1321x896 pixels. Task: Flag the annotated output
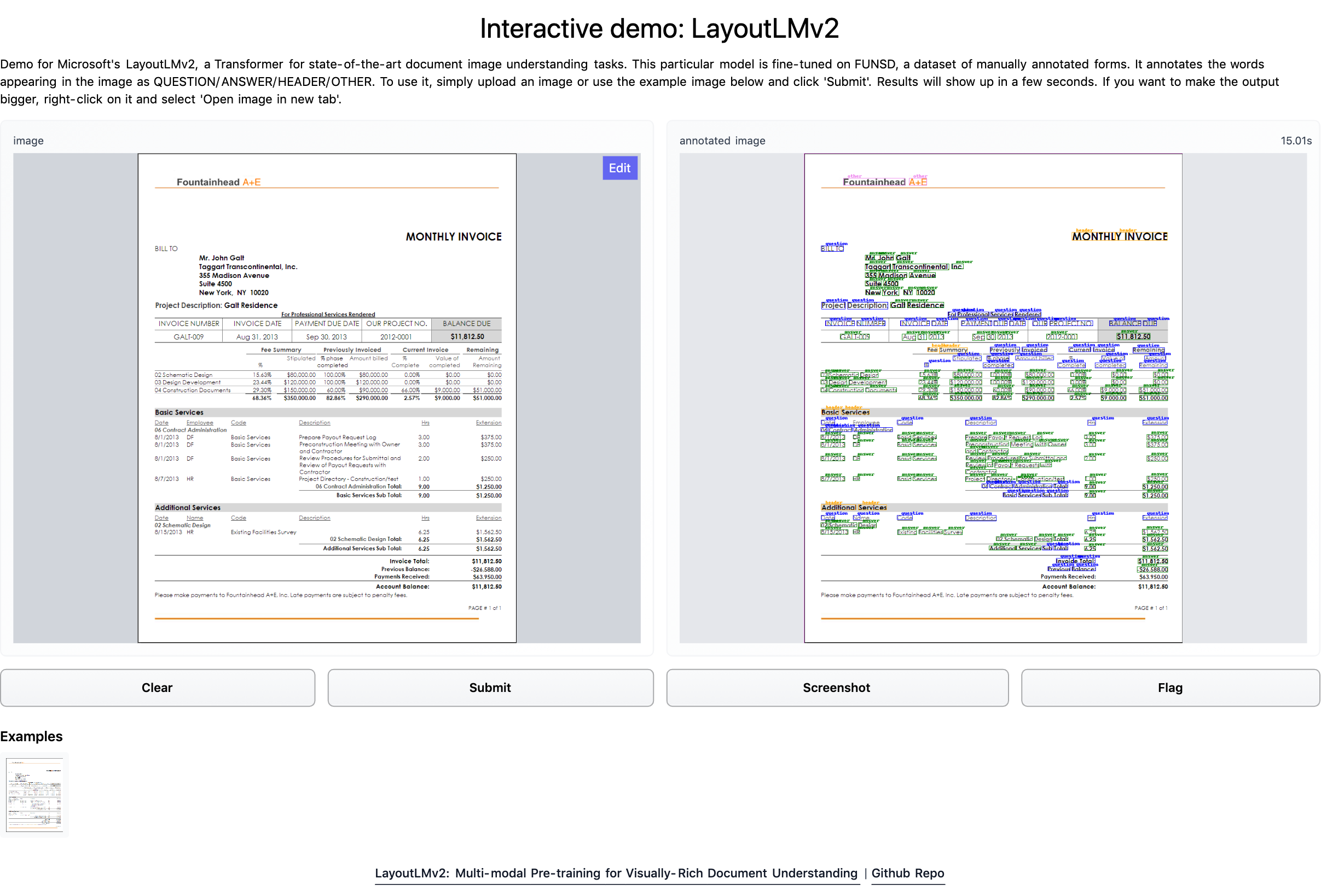[x=1170, y=688]
